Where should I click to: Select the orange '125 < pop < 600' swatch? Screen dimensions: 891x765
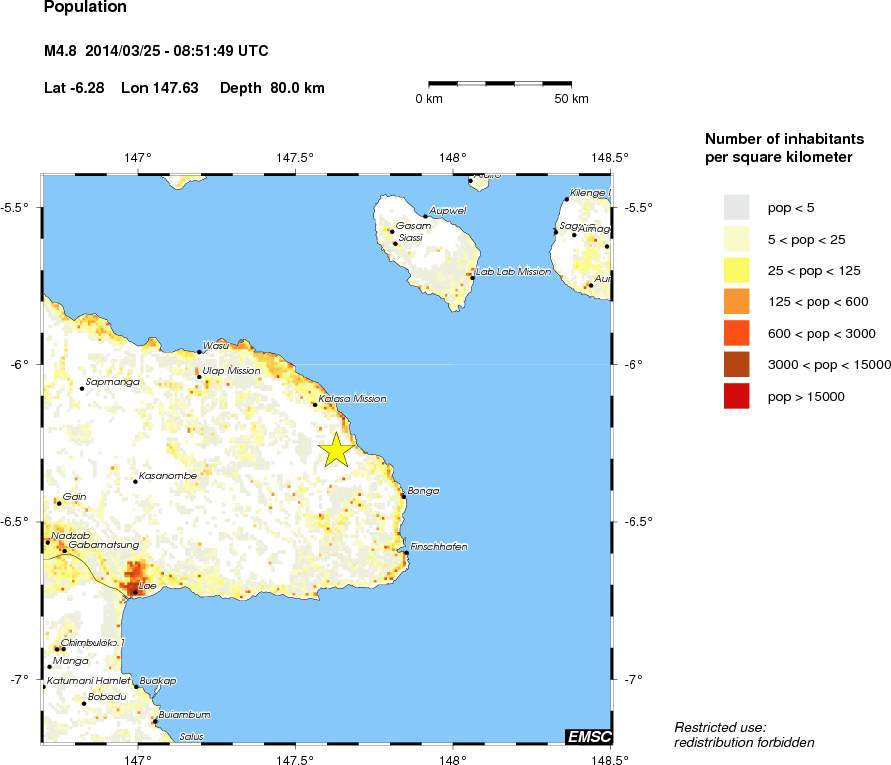[736, 301]
